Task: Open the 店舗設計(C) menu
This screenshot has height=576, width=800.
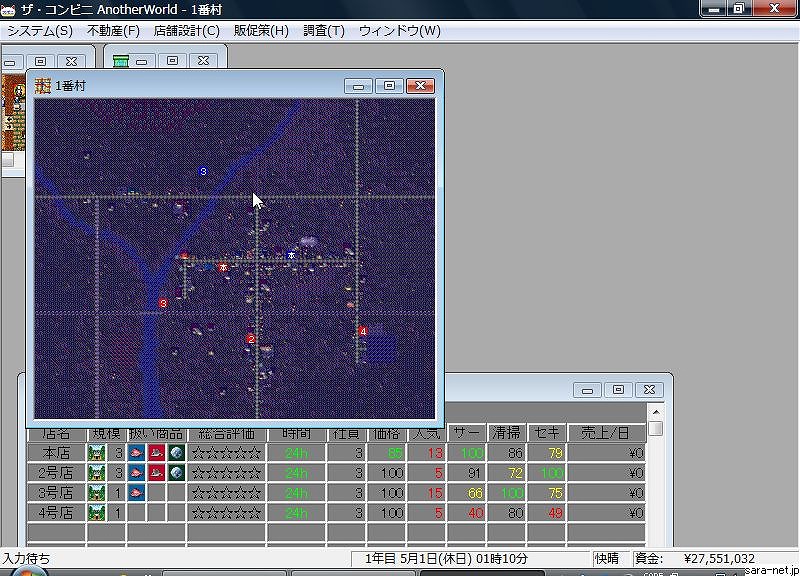Action: [186, 31]
